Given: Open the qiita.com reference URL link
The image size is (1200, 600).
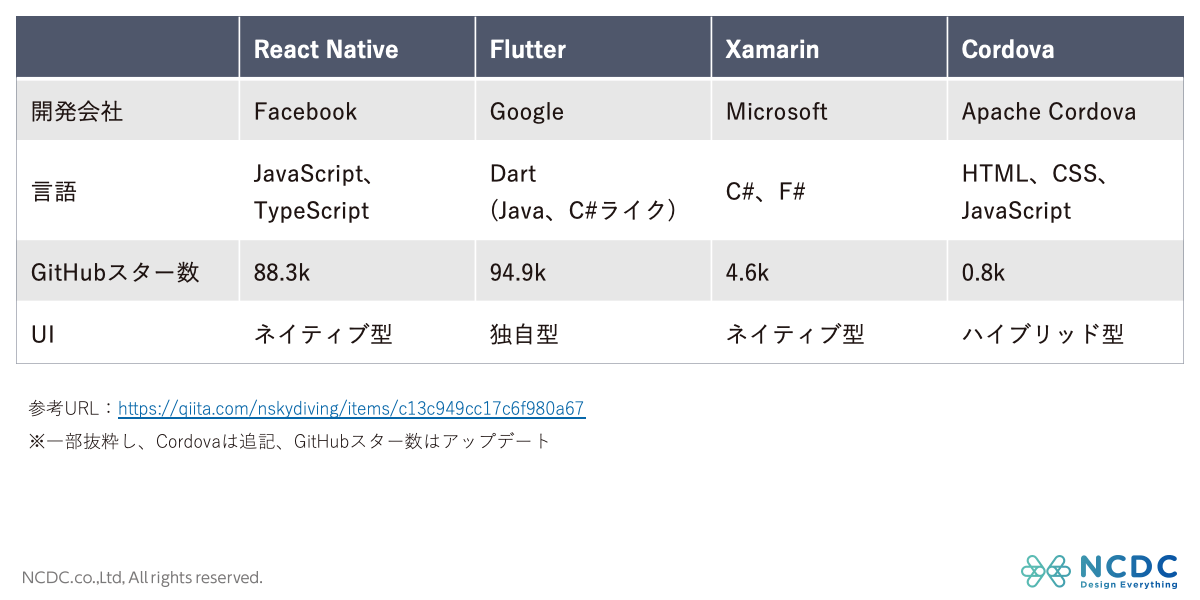Looking at the screenshot, I should (x=351, y=408).
